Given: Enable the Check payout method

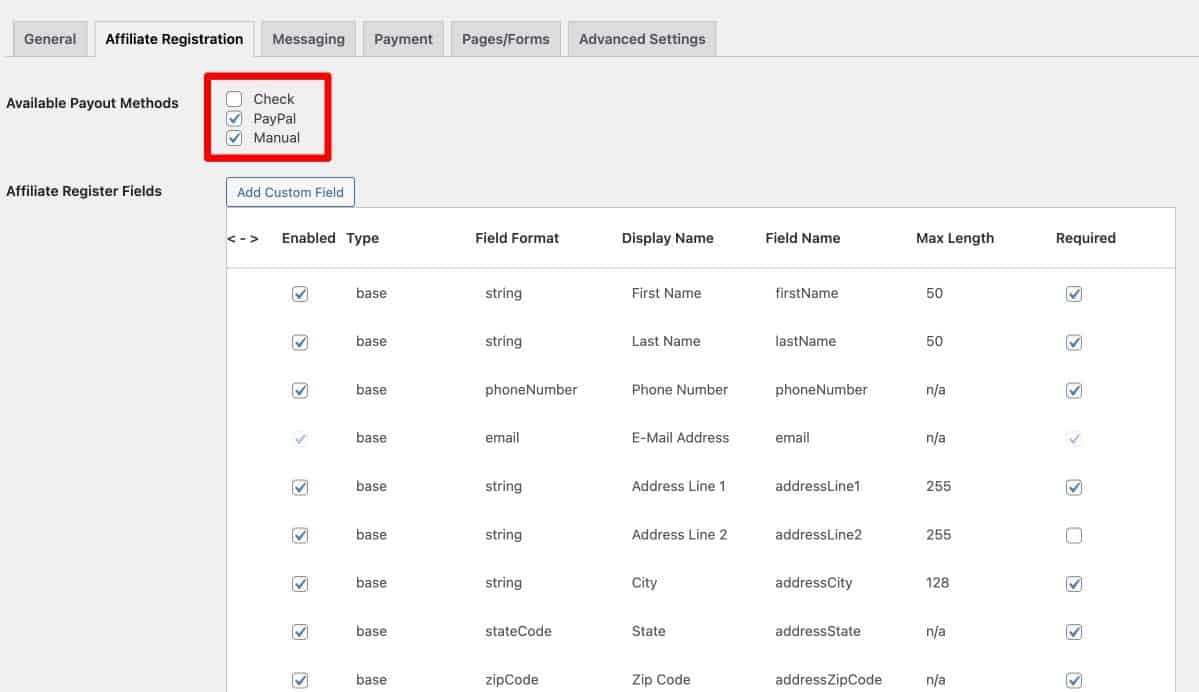Looking at the screenshot, I should coord(234,99).
